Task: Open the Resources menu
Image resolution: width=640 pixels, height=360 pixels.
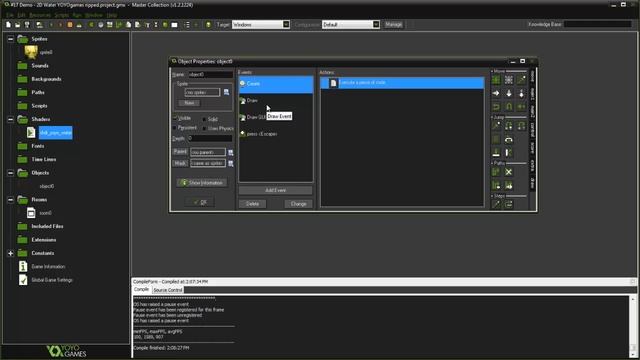Action: pyautogui.click(x=40, y=15)
